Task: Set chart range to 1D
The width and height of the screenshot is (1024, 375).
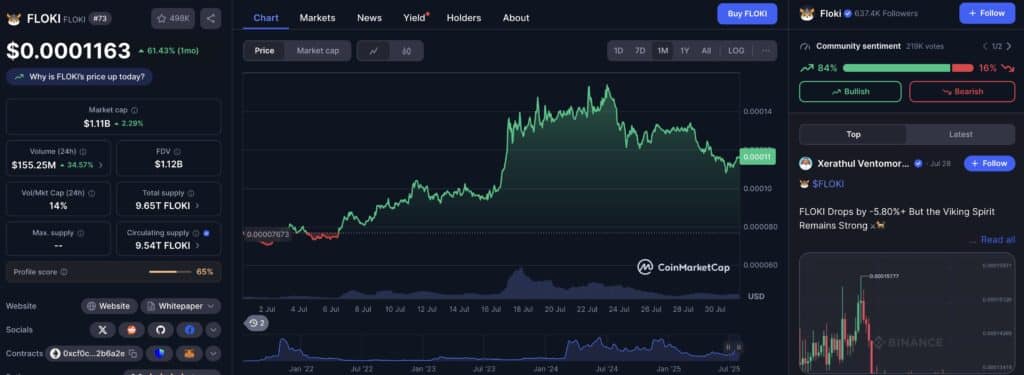Action: click(x=618, y=51)
